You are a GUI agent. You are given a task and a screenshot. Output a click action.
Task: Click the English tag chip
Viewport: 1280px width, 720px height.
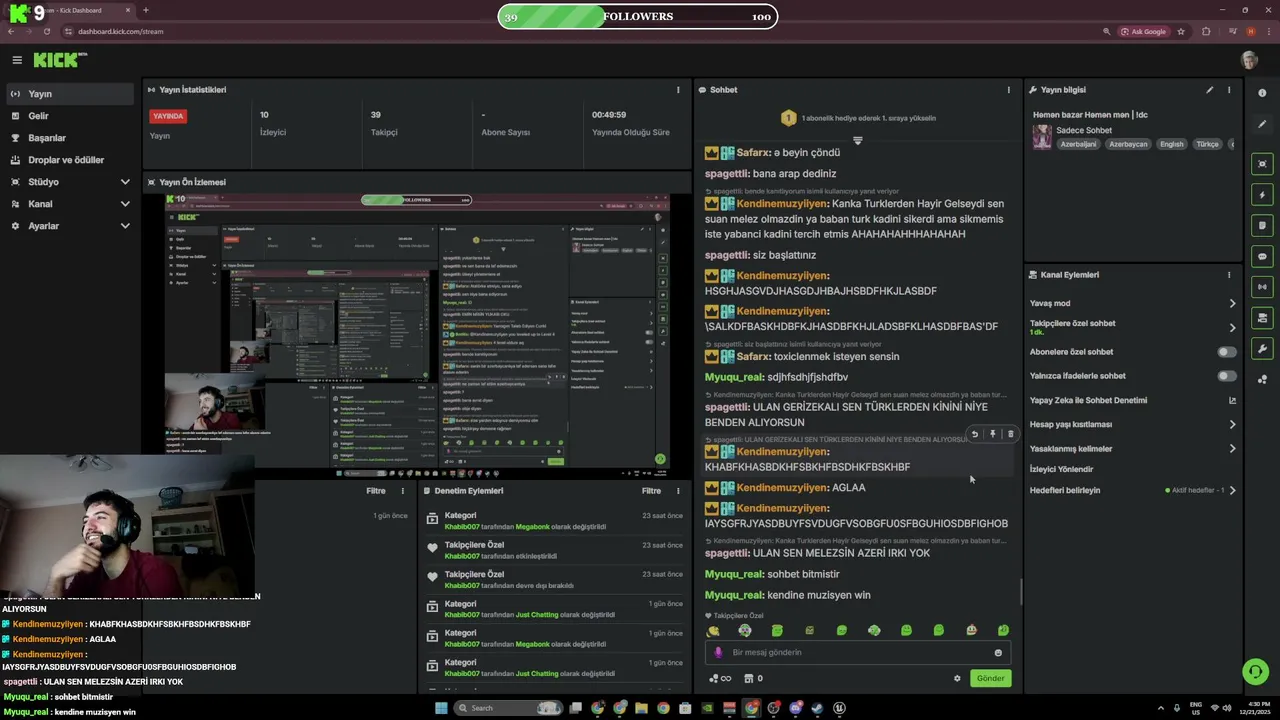(1171, 144)
